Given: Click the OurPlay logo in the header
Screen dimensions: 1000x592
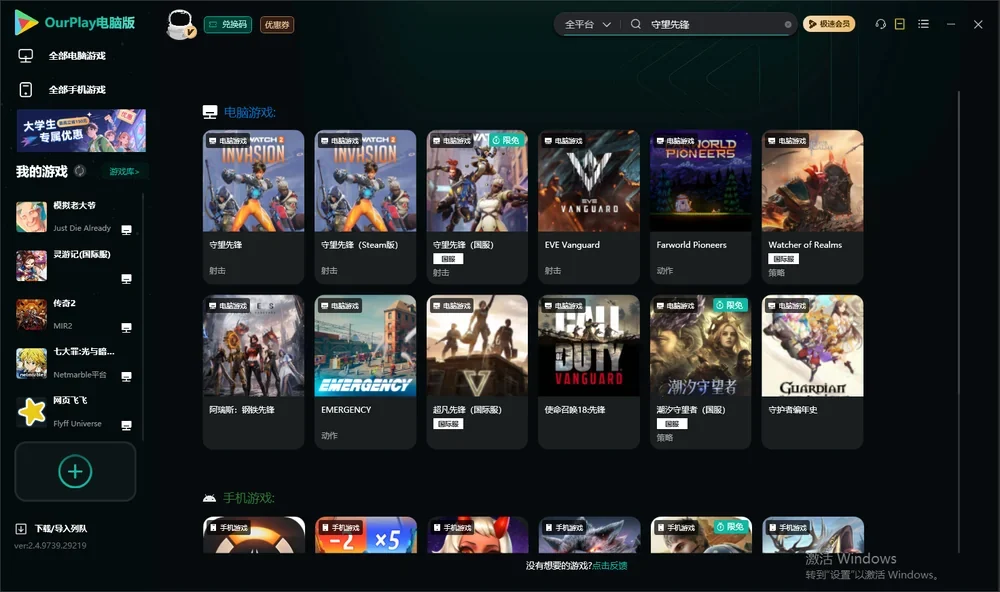Looking at the screenshot, I should pyautogui.click(x=75, y=23).
